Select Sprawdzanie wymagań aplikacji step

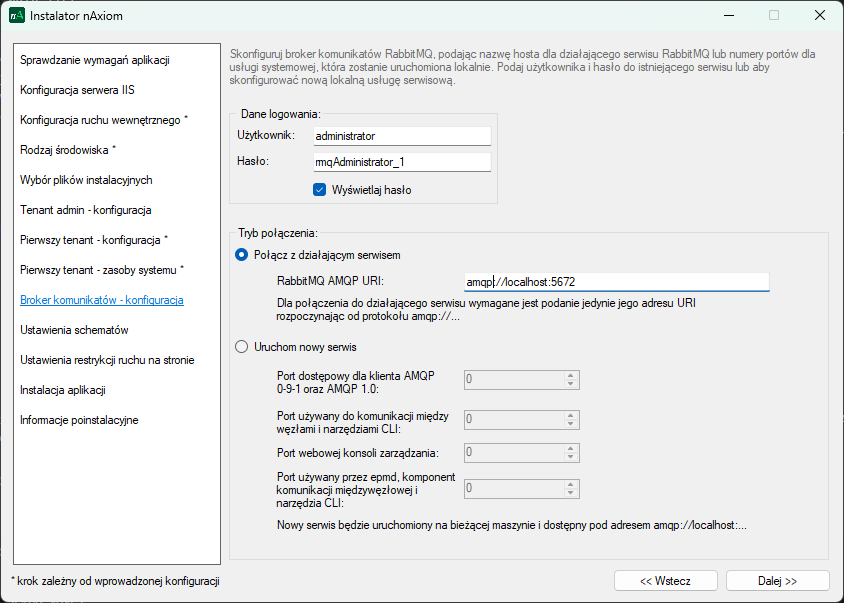click(x=95, y=60)
